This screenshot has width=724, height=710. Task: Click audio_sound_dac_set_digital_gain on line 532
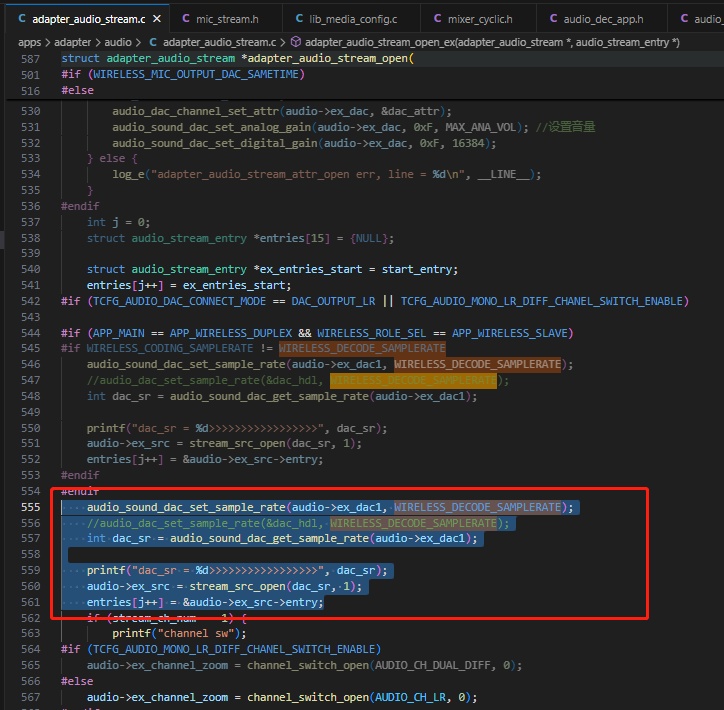pos(215,143)
